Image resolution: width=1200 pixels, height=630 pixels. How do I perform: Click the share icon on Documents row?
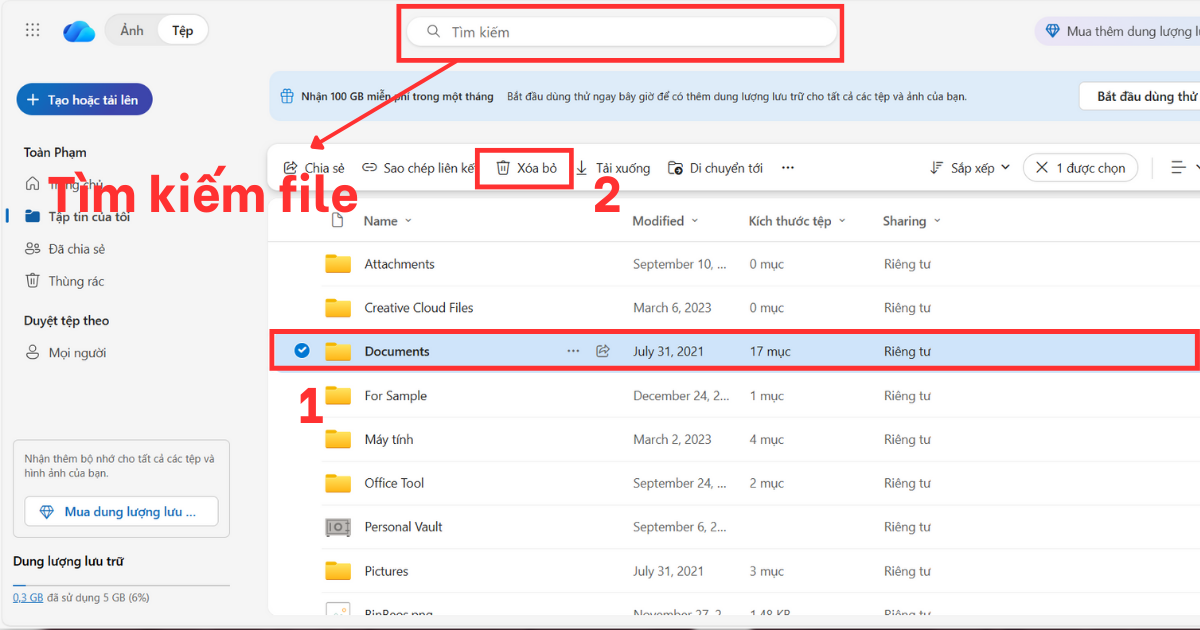tap(602, 351)
